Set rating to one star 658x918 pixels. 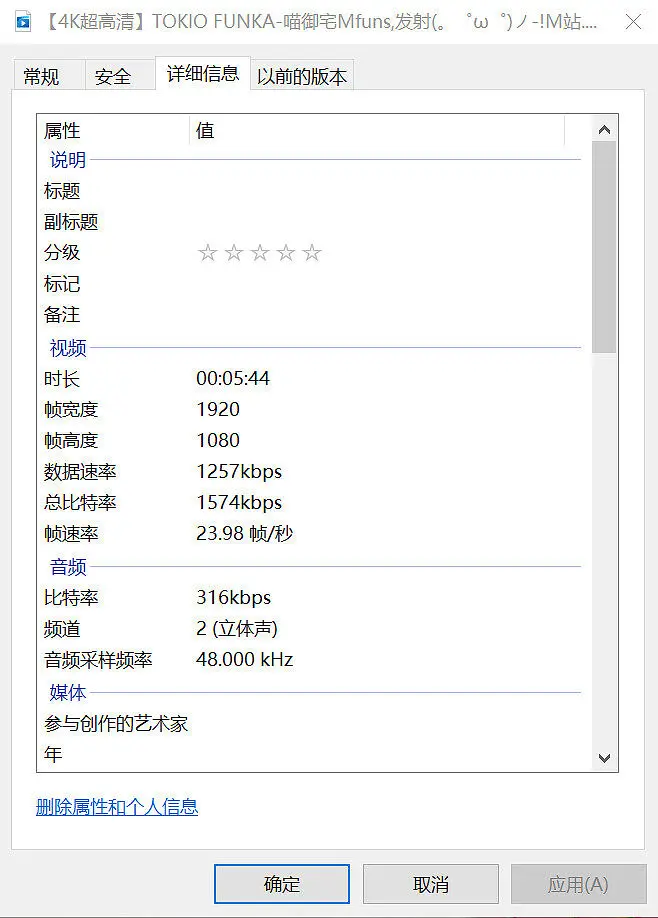(207, 253)
